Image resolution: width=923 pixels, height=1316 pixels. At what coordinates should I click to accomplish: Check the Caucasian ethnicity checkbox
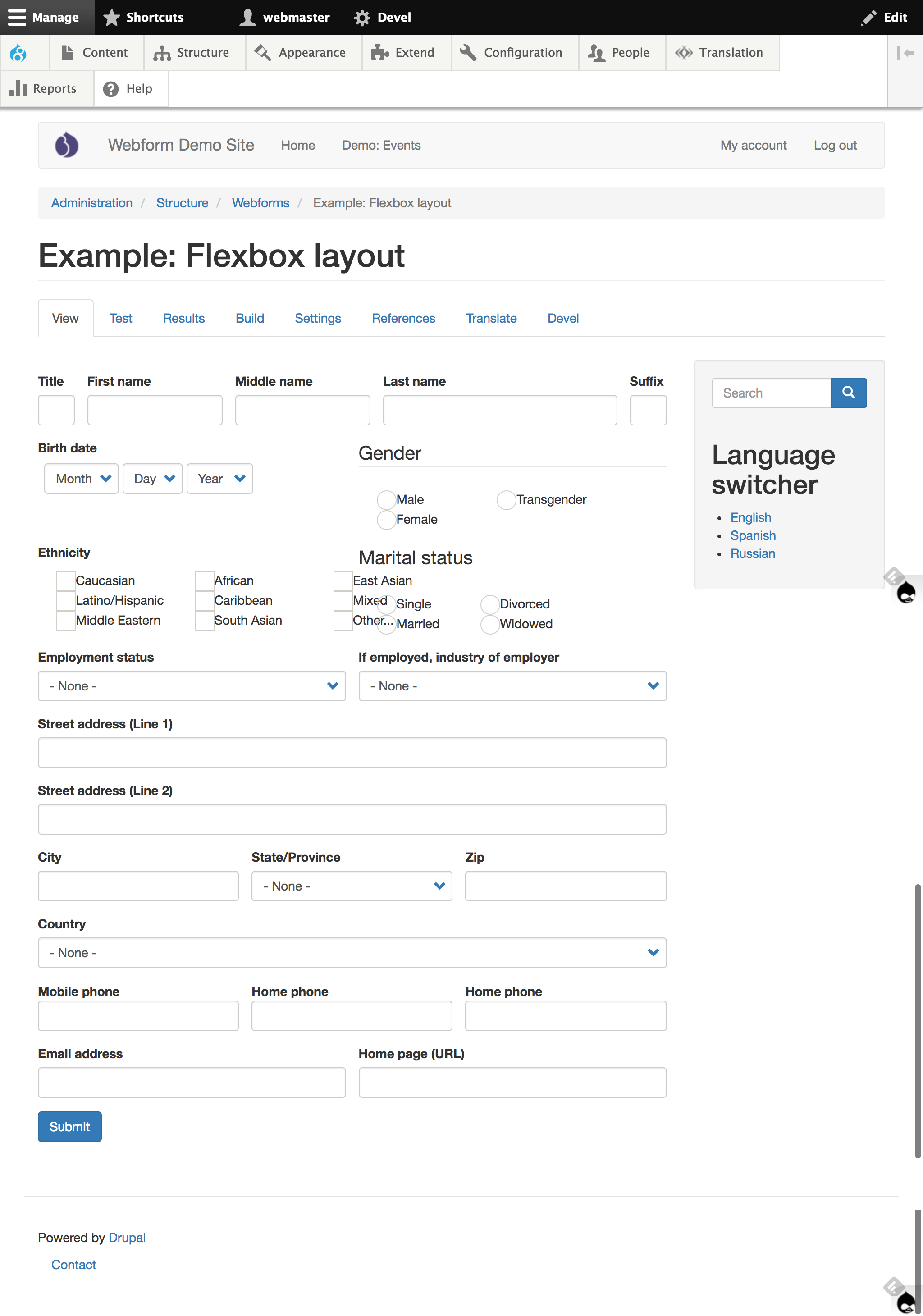(66, 580)
